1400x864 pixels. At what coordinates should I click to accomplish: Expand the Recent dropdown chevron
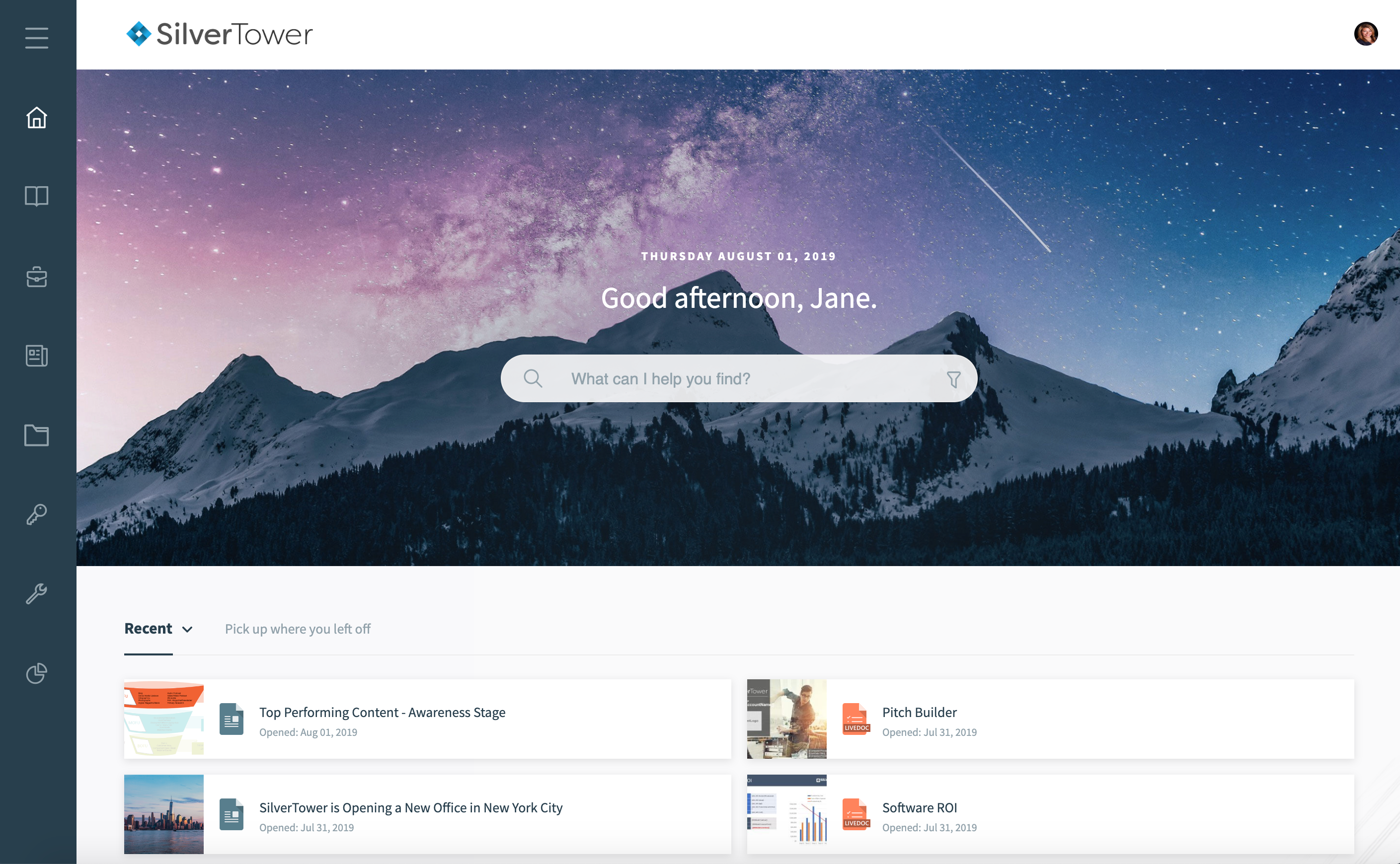click(187, 629)
